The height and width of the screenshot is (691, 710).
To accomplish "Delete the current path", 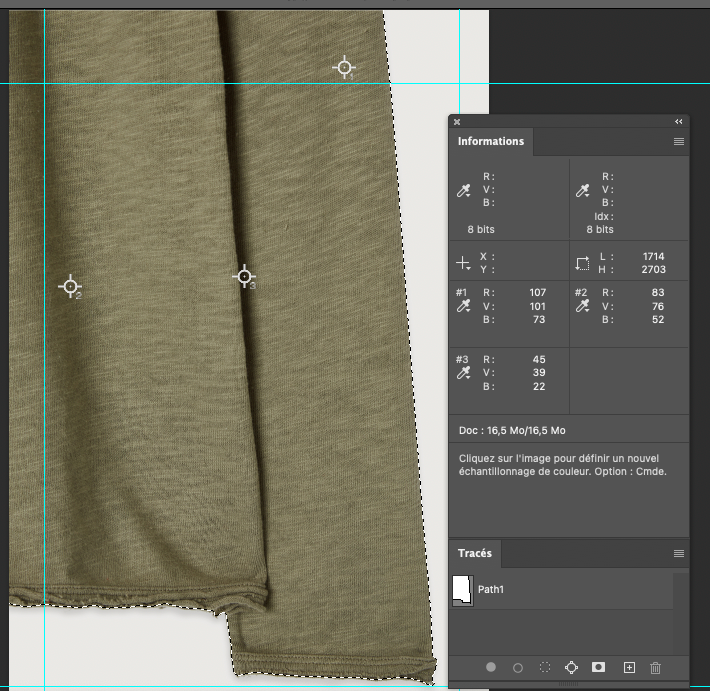I will [655, 667].
